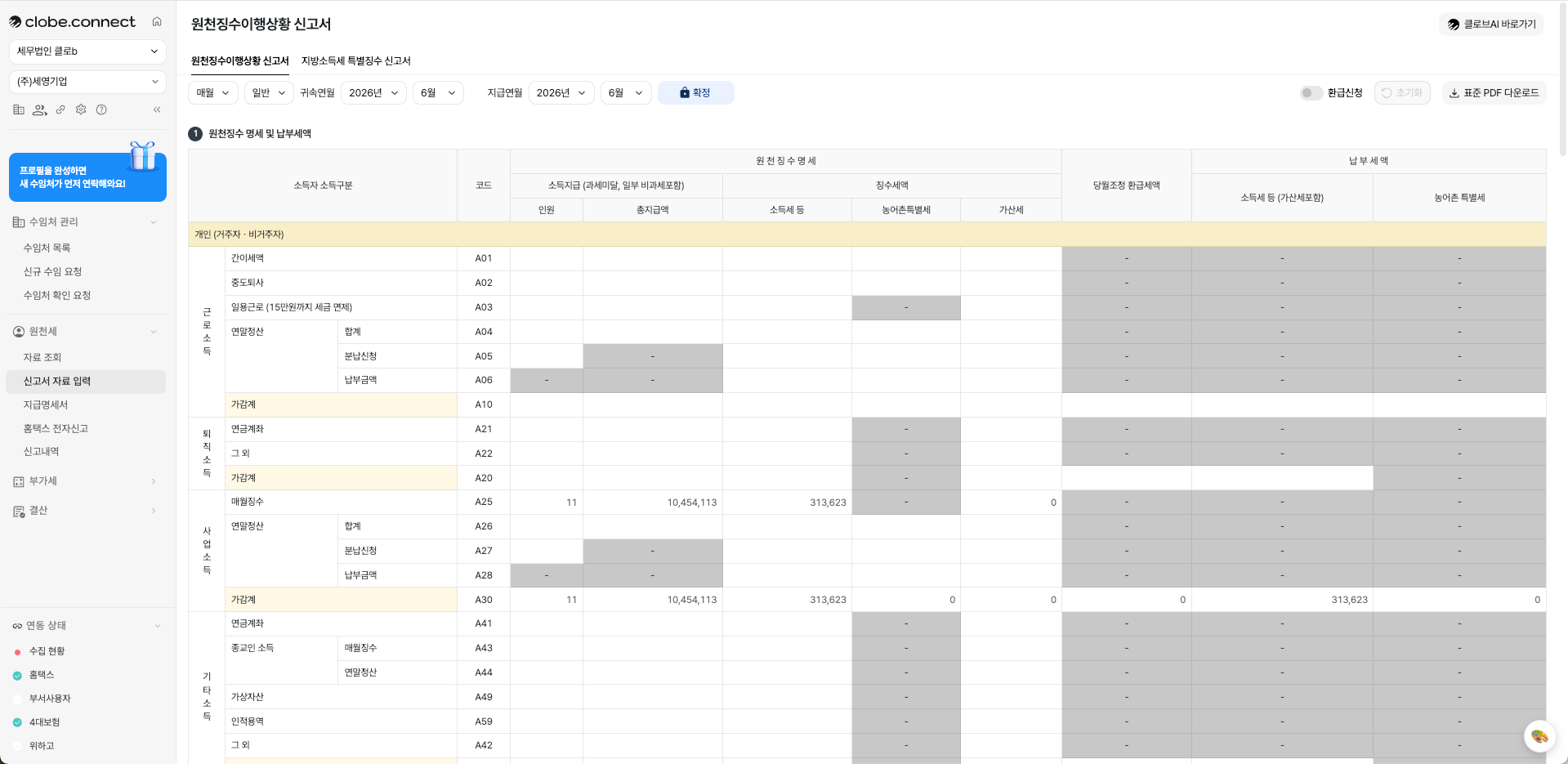Click the 수집 현황 status label

point(47,652)
